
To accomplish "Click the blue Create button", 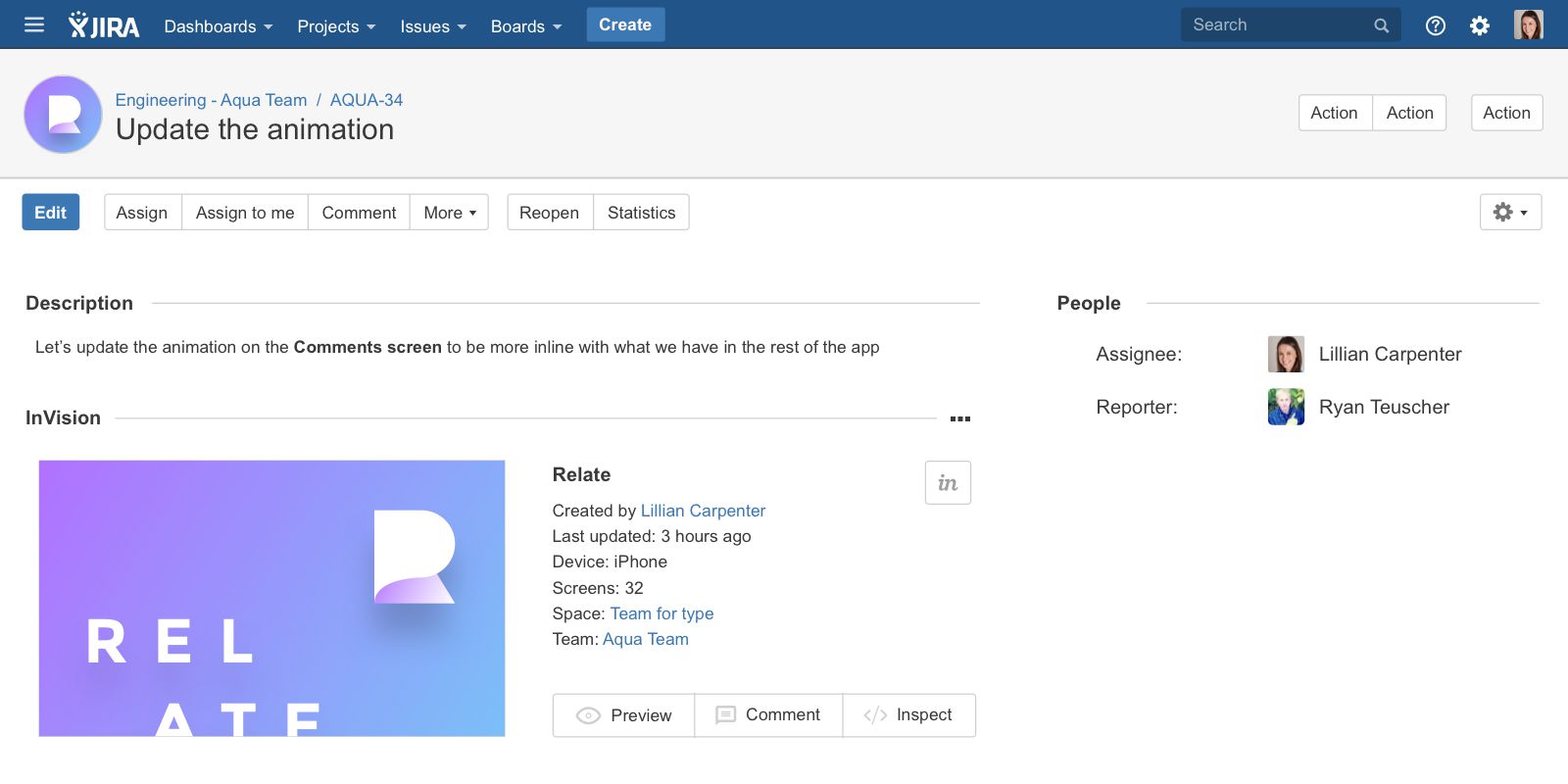I will [625, 24].
